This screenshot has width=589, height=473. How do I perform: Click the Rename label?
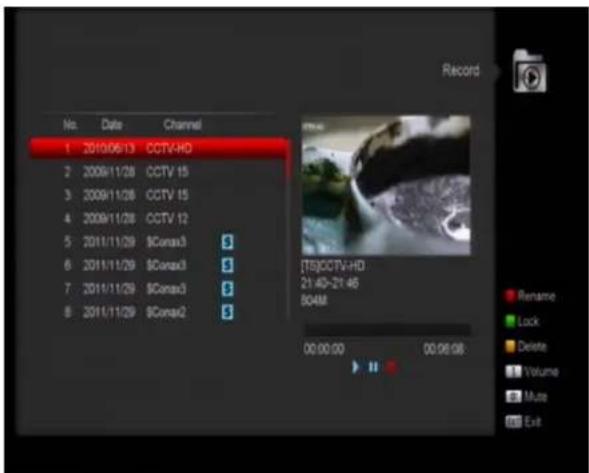(536, 296)
